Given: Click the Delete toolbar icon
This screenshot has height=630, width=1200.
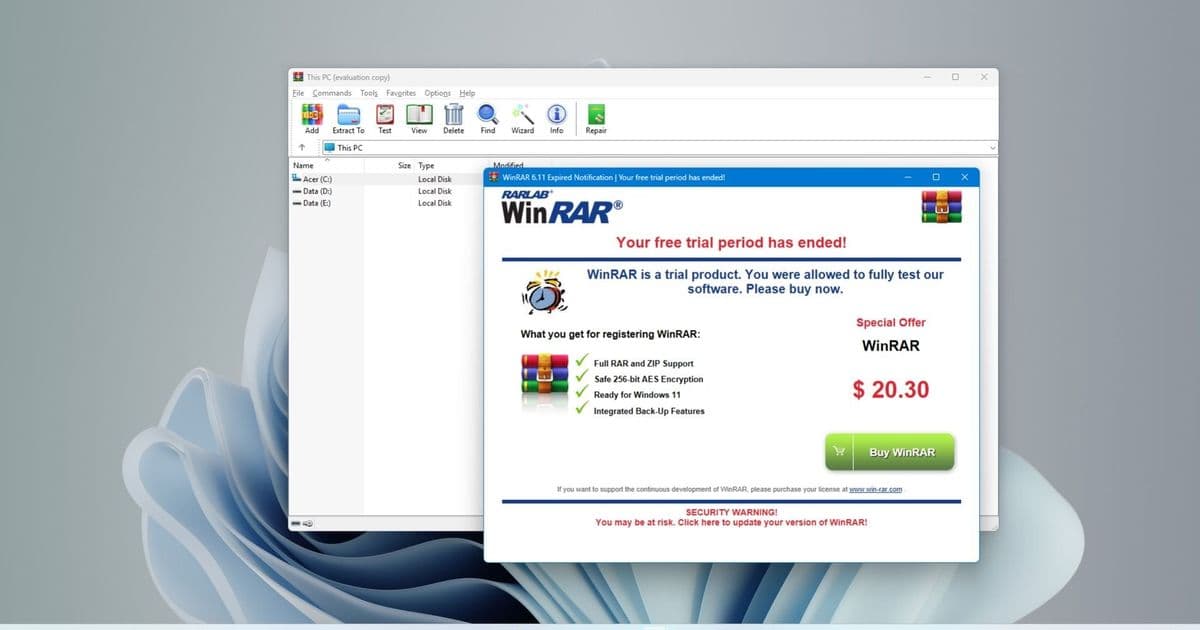Looking at the screenshot, I should pos(453,116).
